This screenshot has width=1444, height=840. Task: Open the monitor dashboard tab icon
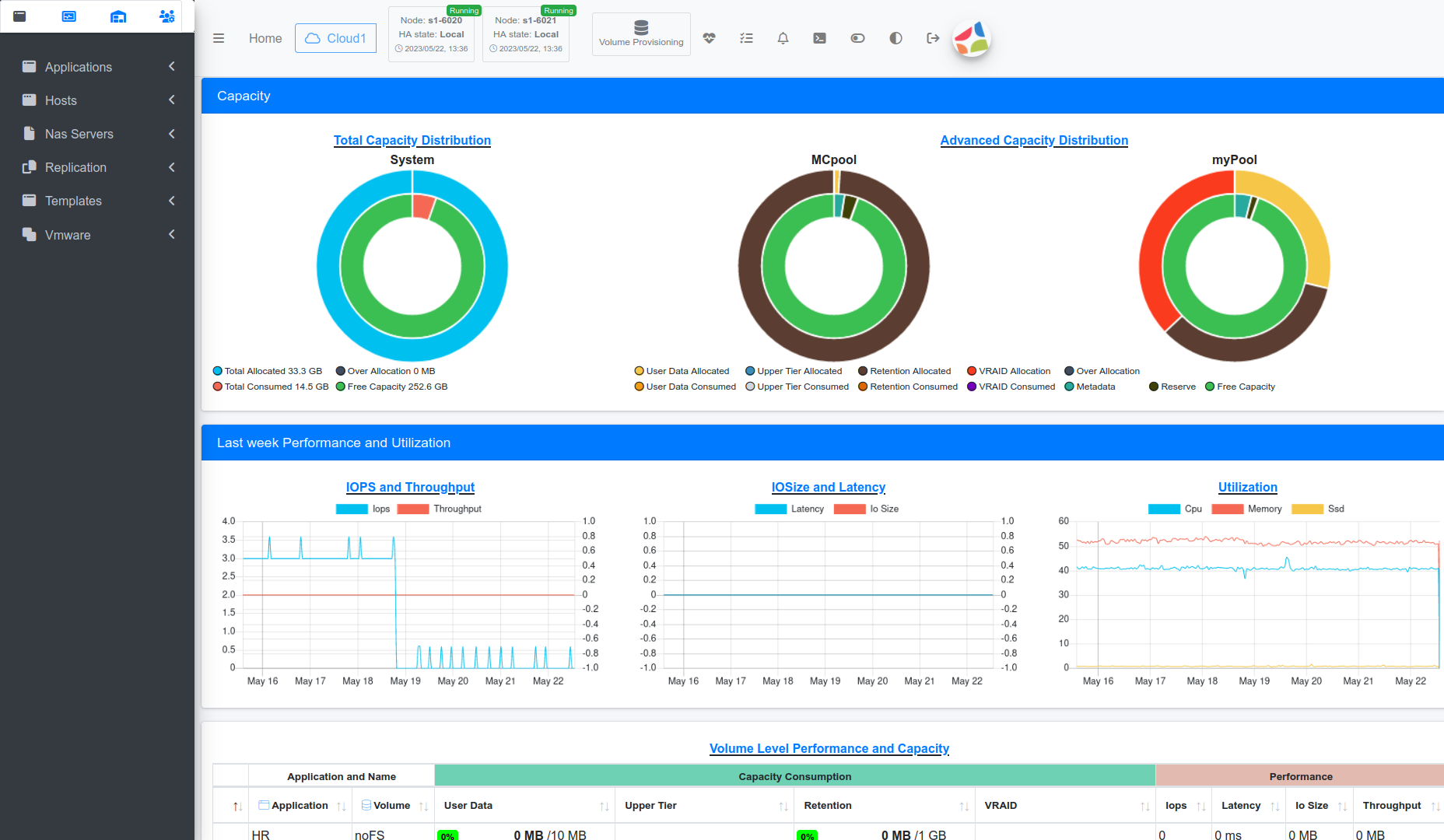(x=69, y=16)
